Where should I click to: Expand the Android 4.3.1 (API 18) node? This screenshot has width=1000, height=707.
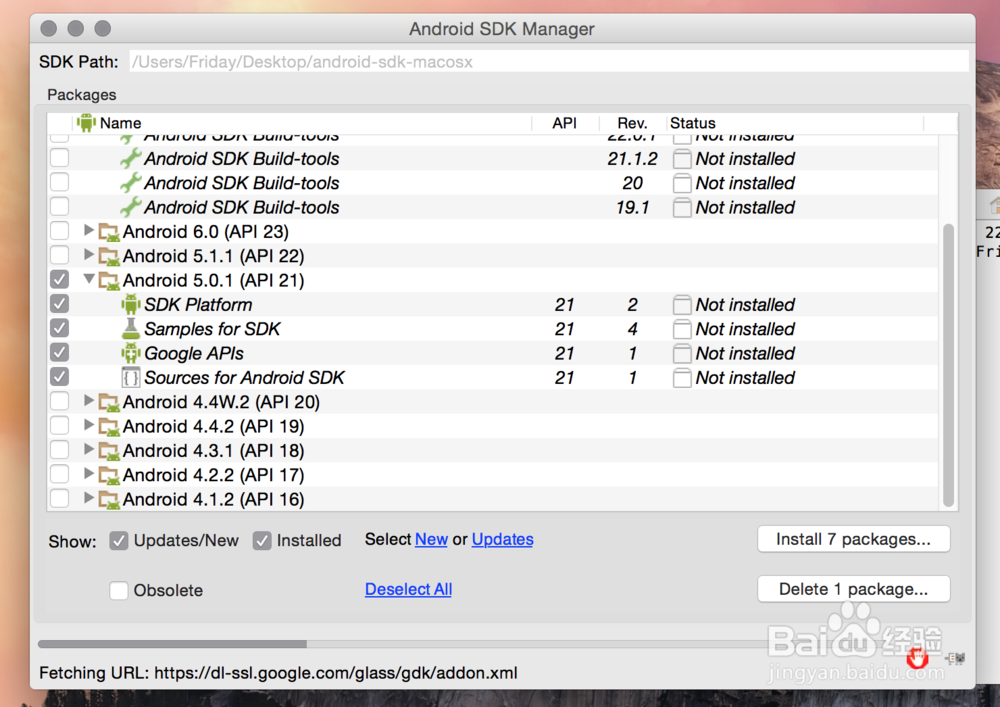89,449
